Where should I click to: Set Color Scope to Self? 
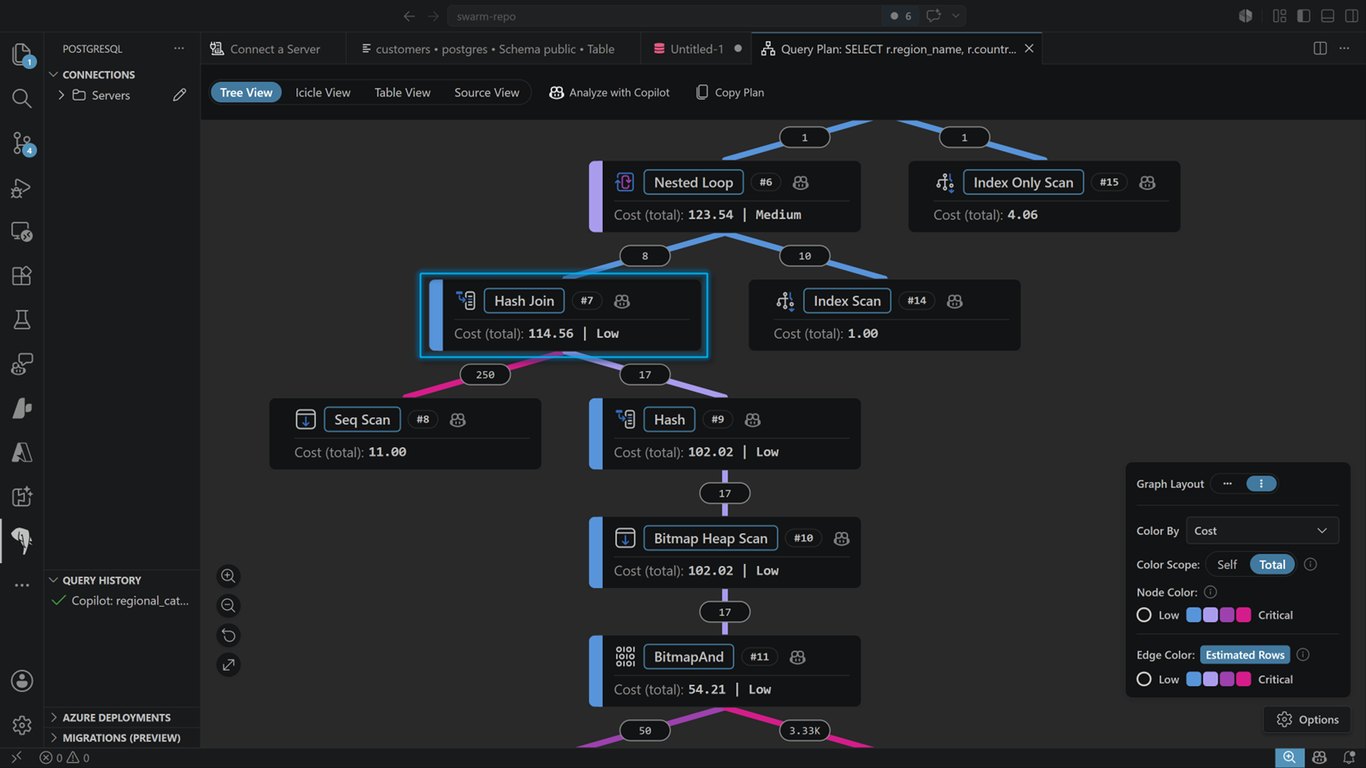pos(1227,564)
